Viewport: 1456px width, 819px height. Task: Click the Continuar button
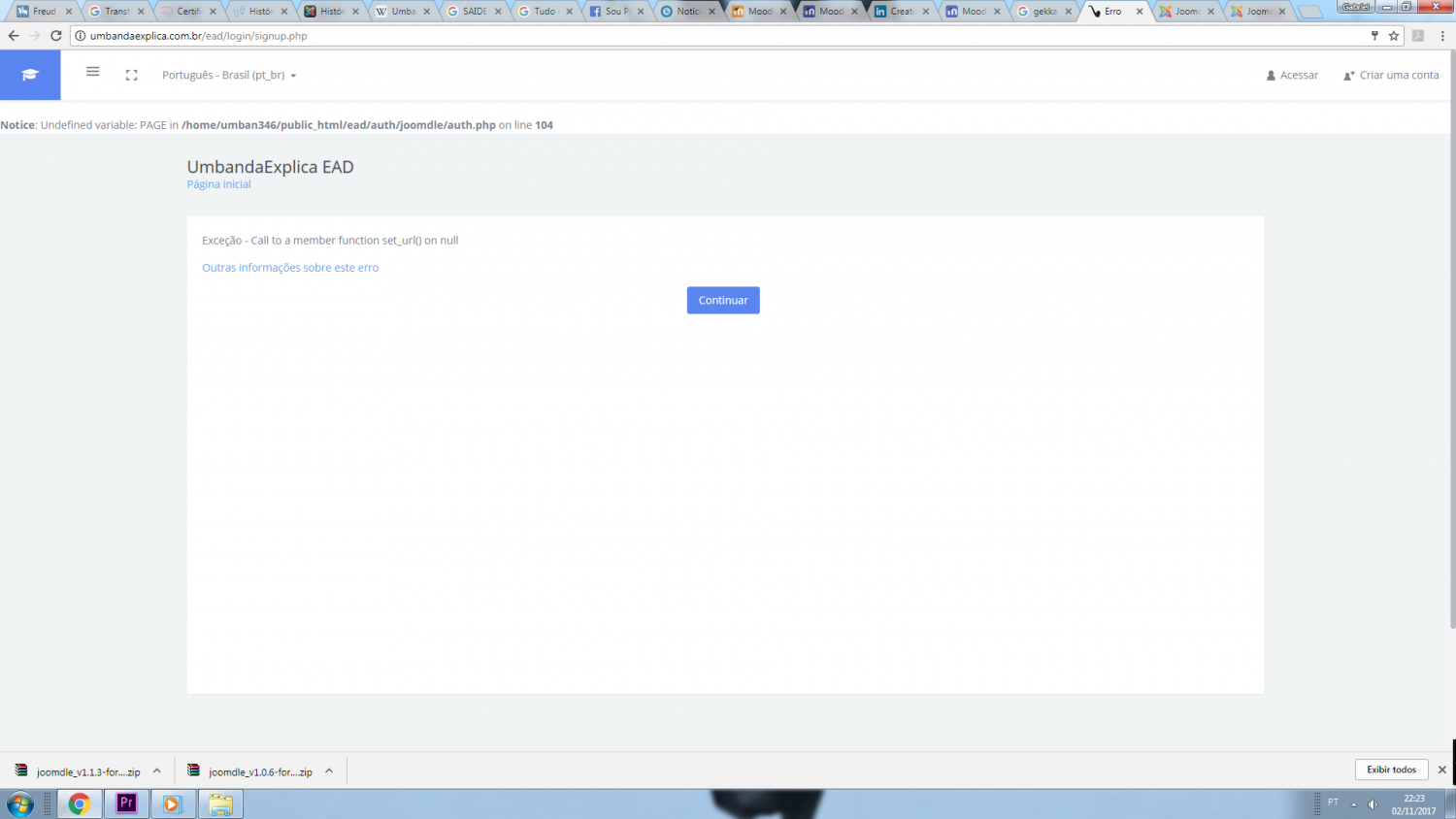723,300
